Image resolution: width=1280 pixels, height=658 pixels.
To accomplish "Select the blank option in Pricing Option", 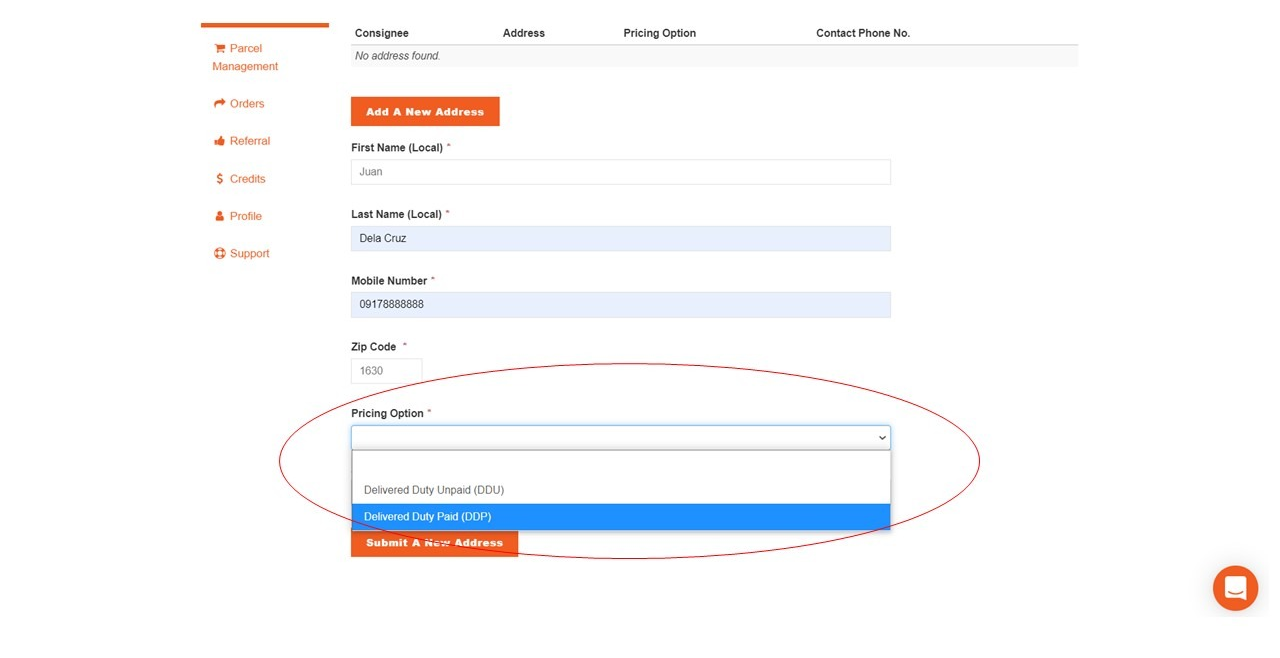I will point(620,464).
